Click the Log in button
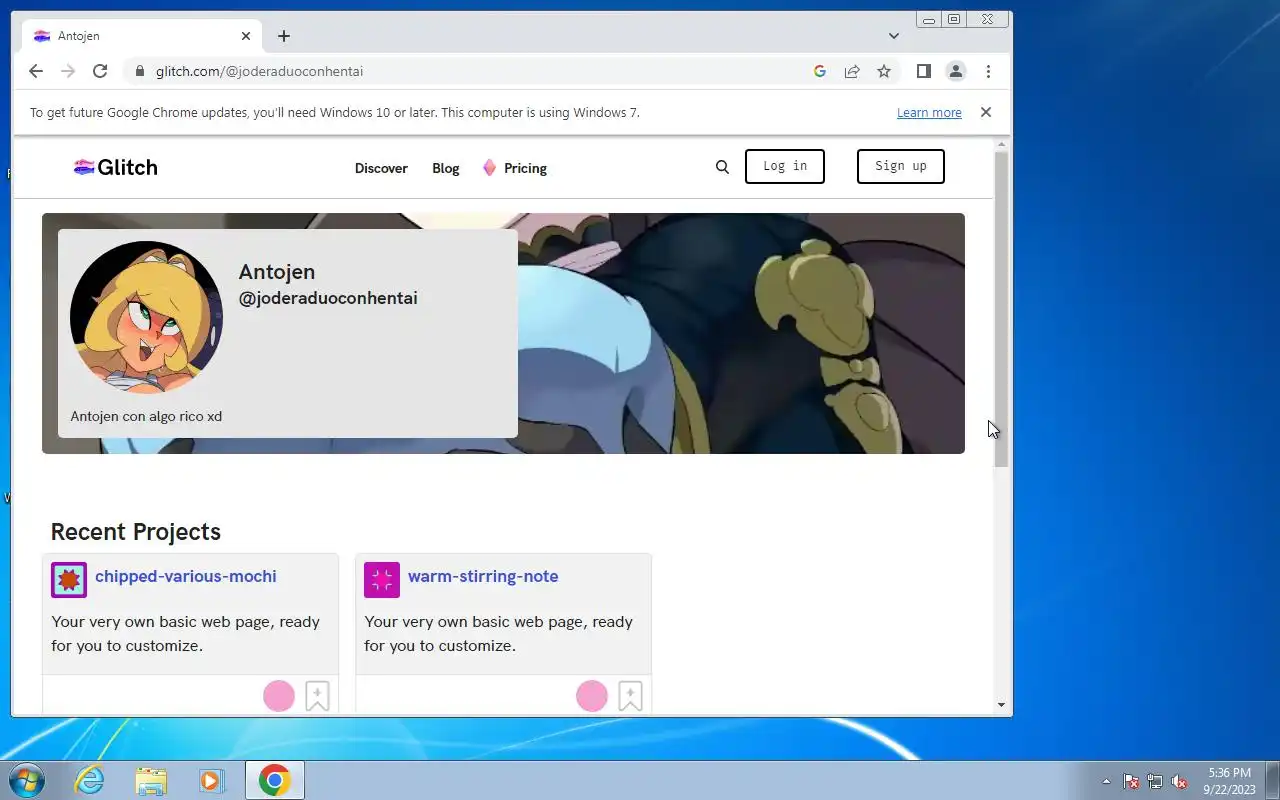 click(785, 166)
